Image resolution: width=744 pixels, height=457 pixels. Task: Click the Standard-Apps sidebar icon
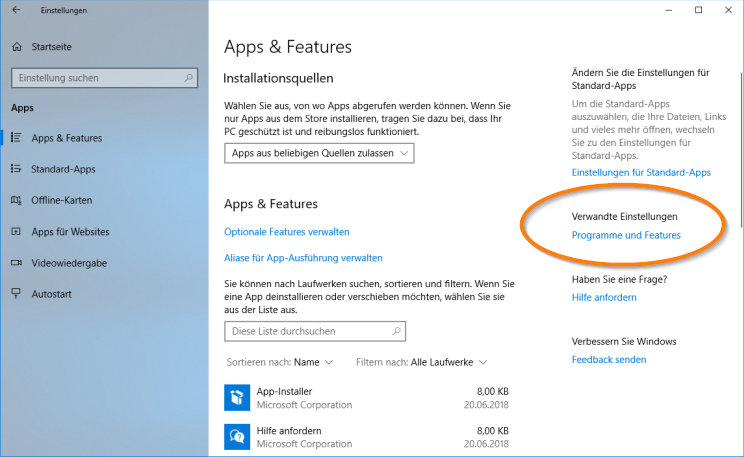[16, 169]
